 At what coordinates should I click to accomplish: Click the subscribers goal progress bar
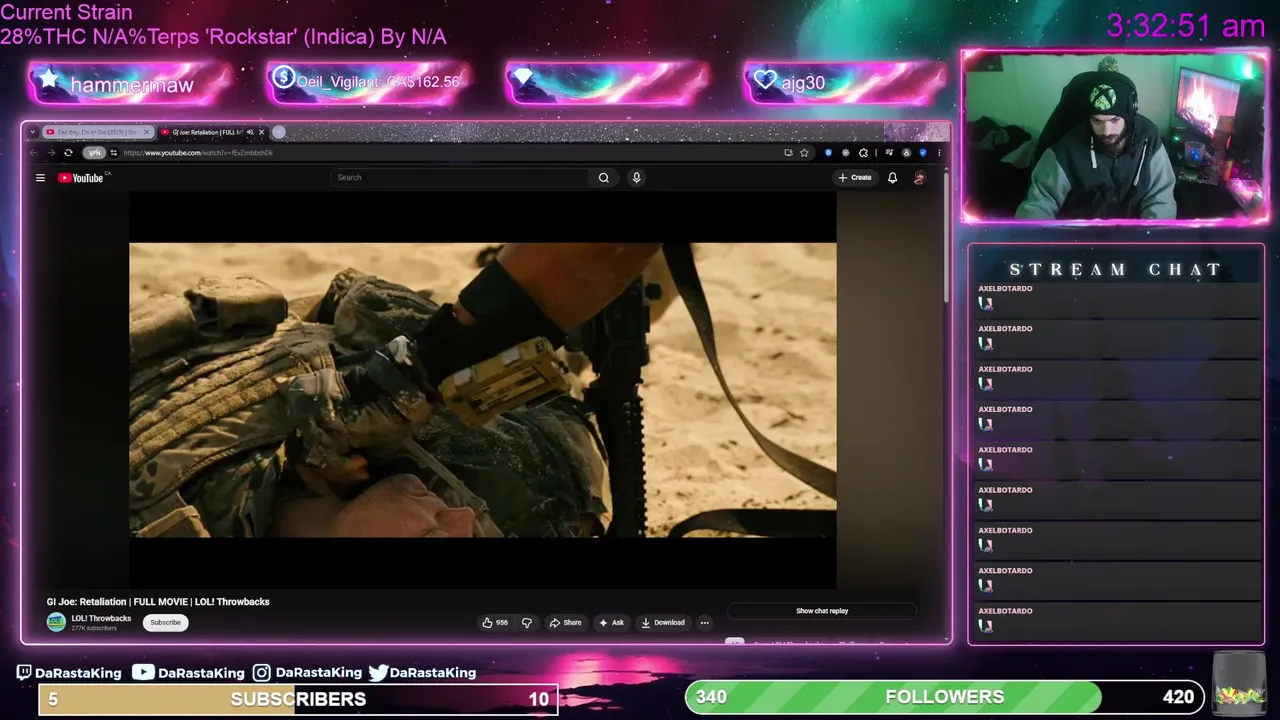tap(297, 699)
